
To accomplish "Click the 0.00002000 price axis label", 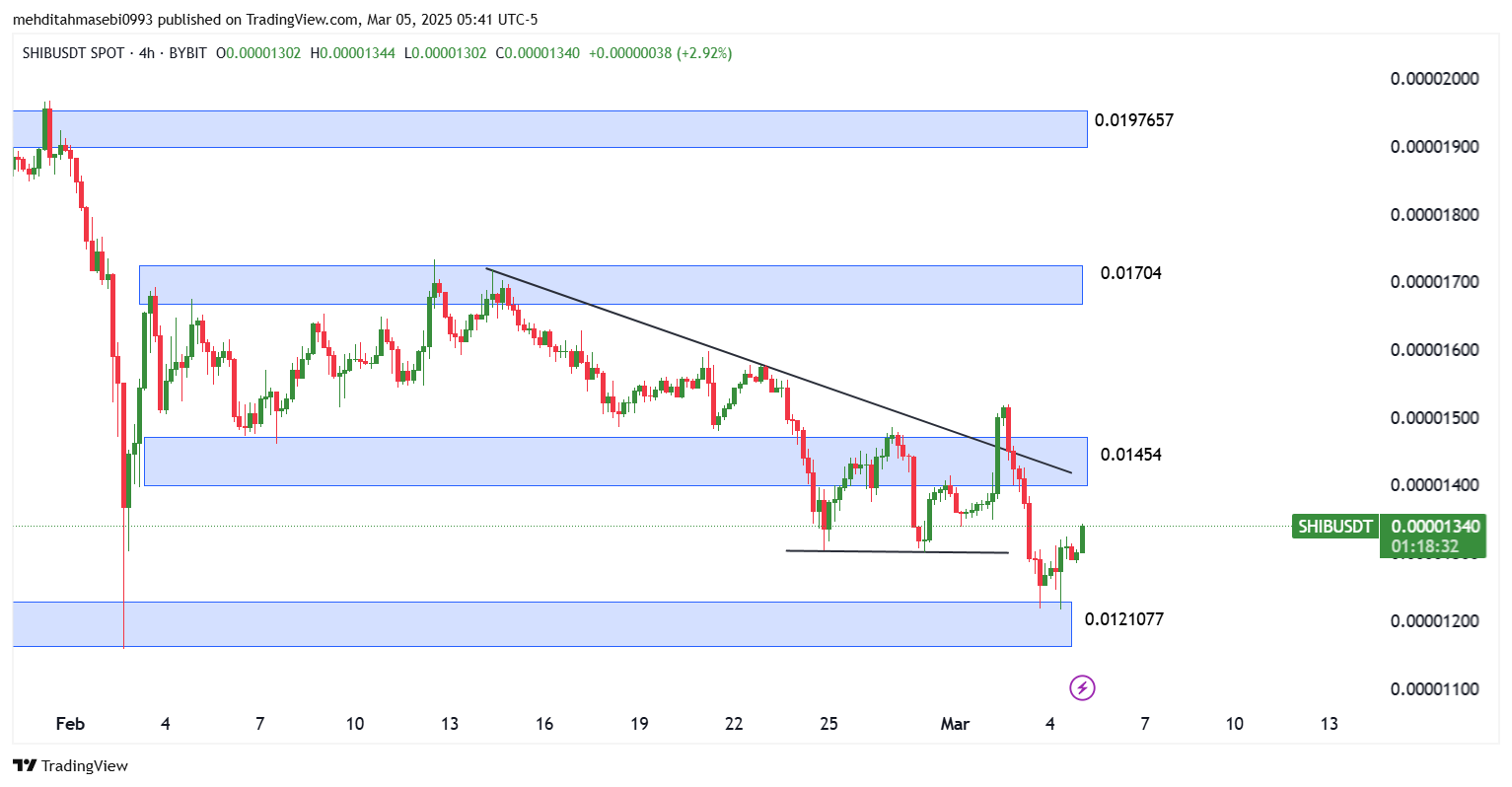I will tap(1434, 79).
